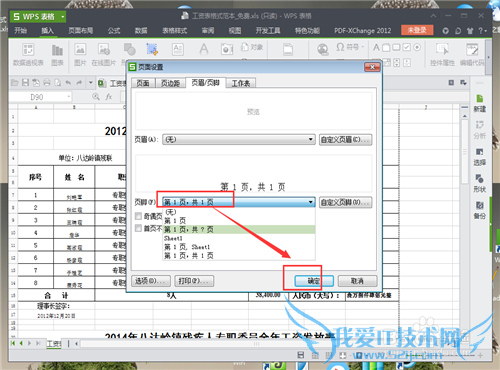The width and height of the screenshot is (500, 370).
Task: Click the 取消 cancel button
Action: (x=357, y=281)
